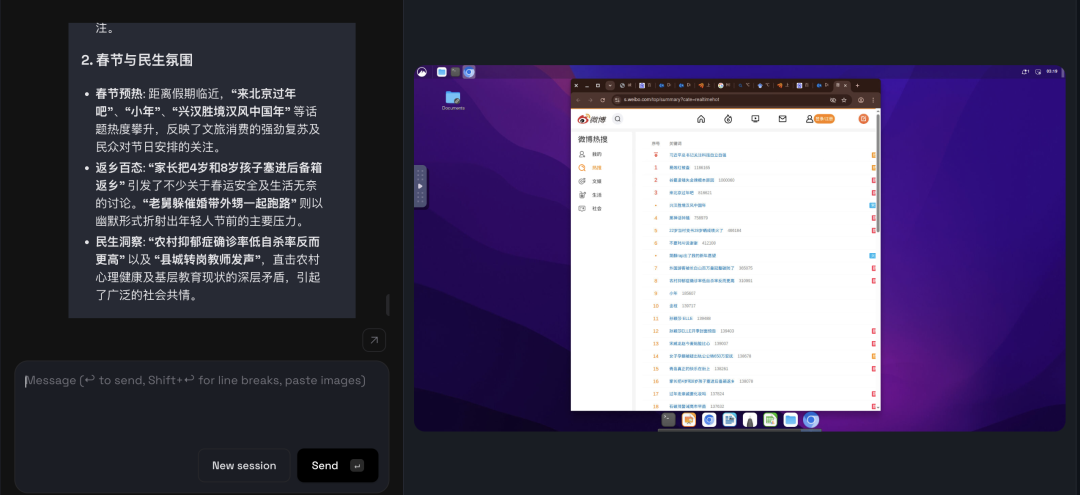Open trending topic ranked 9 小年
This screenshot has width=1080, height=495.
click(673, 293)
